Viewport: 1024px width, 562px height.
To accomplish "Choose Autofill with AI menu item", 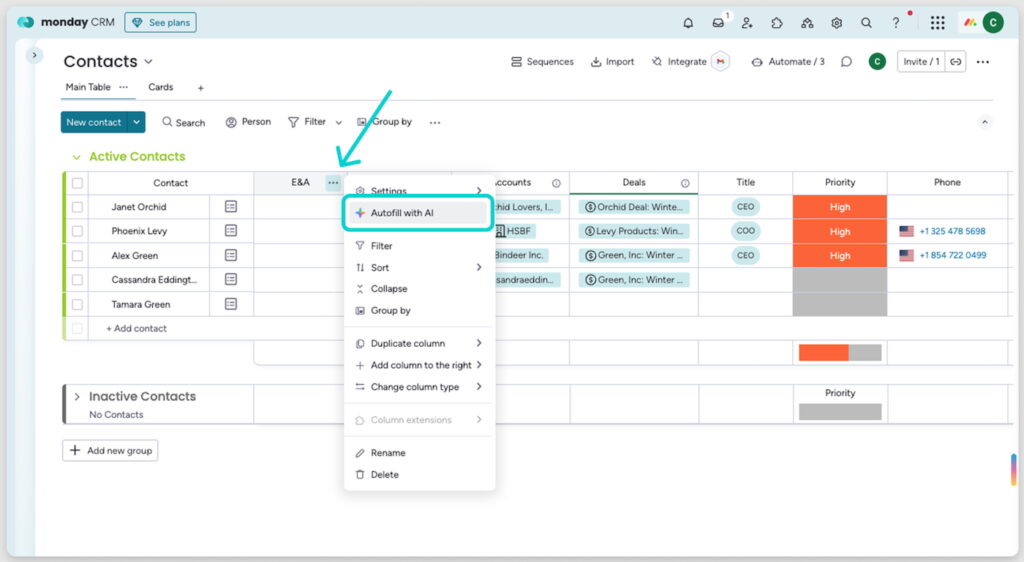I will pyautogui.click(x=418, y=213).
